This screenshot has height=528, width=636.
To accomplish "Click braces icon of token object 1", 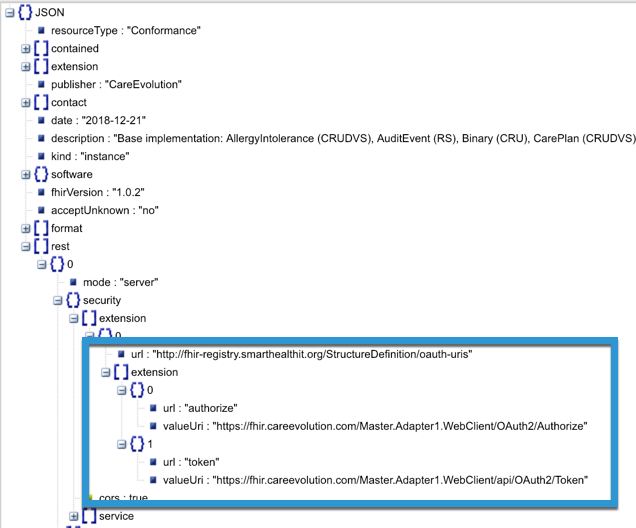I will tap(137, 444).
